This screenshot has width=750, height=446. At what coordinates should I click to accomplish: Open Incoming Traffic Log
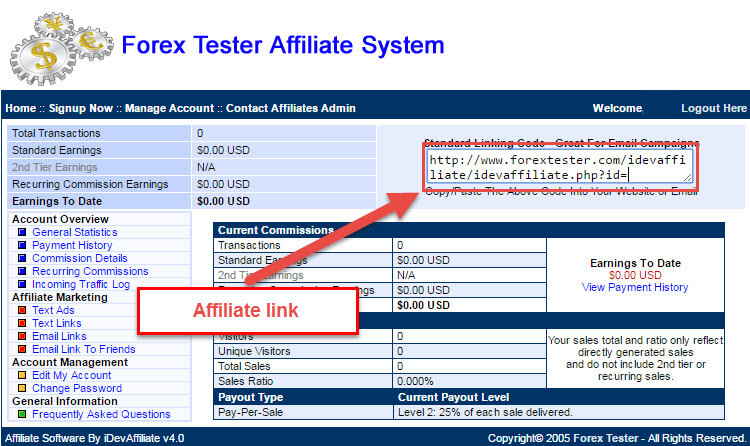coord(81,284)
